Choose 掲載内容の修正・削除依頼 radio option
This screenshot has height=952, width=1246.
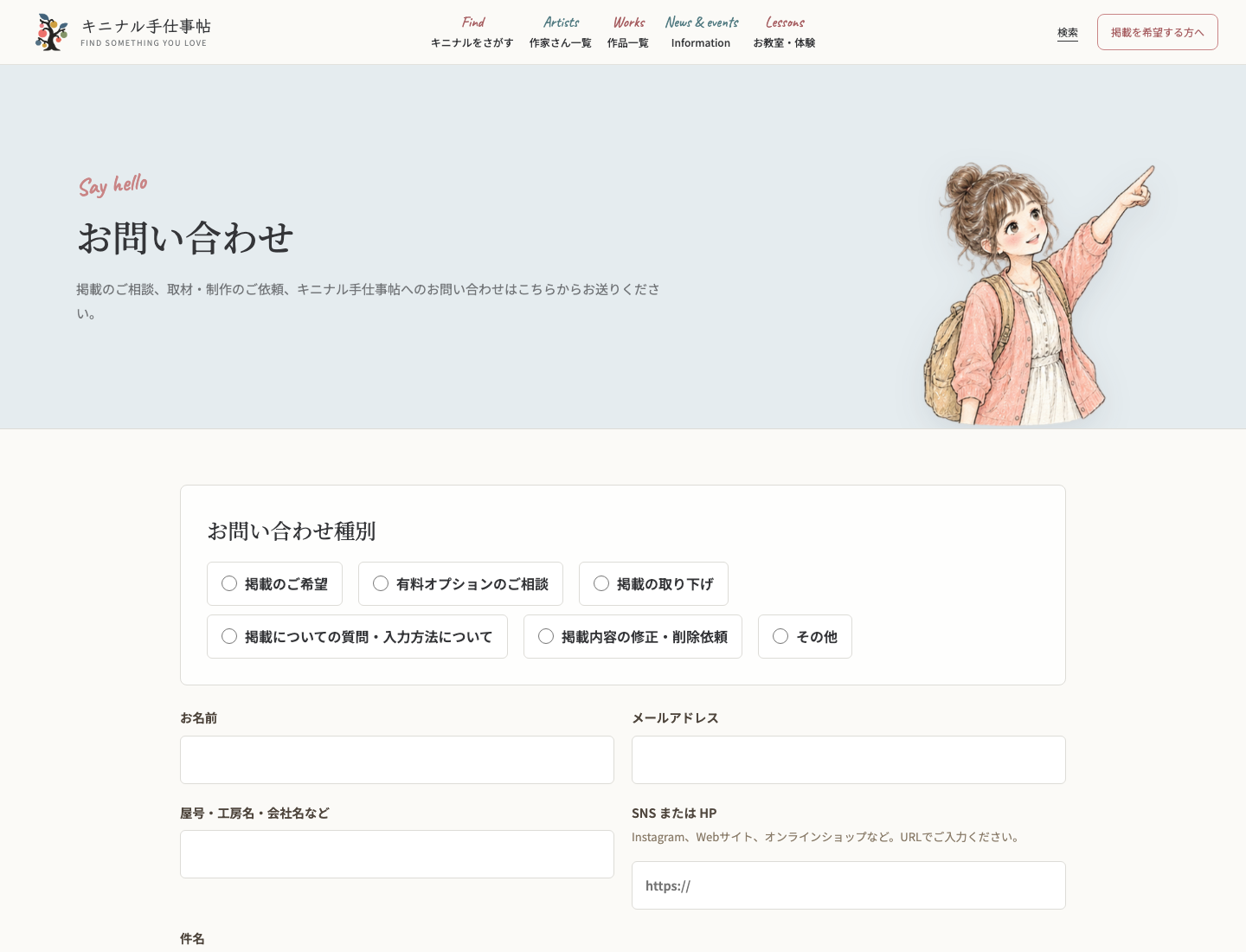point(633,637)
